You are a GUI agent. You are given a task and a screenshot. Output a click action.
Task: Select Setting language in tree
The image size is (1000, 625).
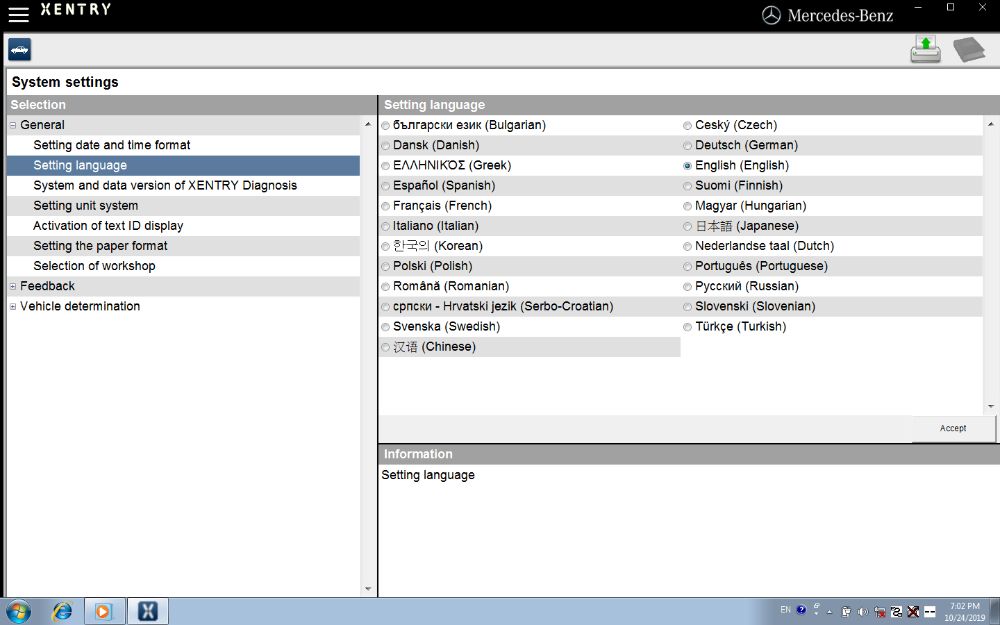coord(80,165)
